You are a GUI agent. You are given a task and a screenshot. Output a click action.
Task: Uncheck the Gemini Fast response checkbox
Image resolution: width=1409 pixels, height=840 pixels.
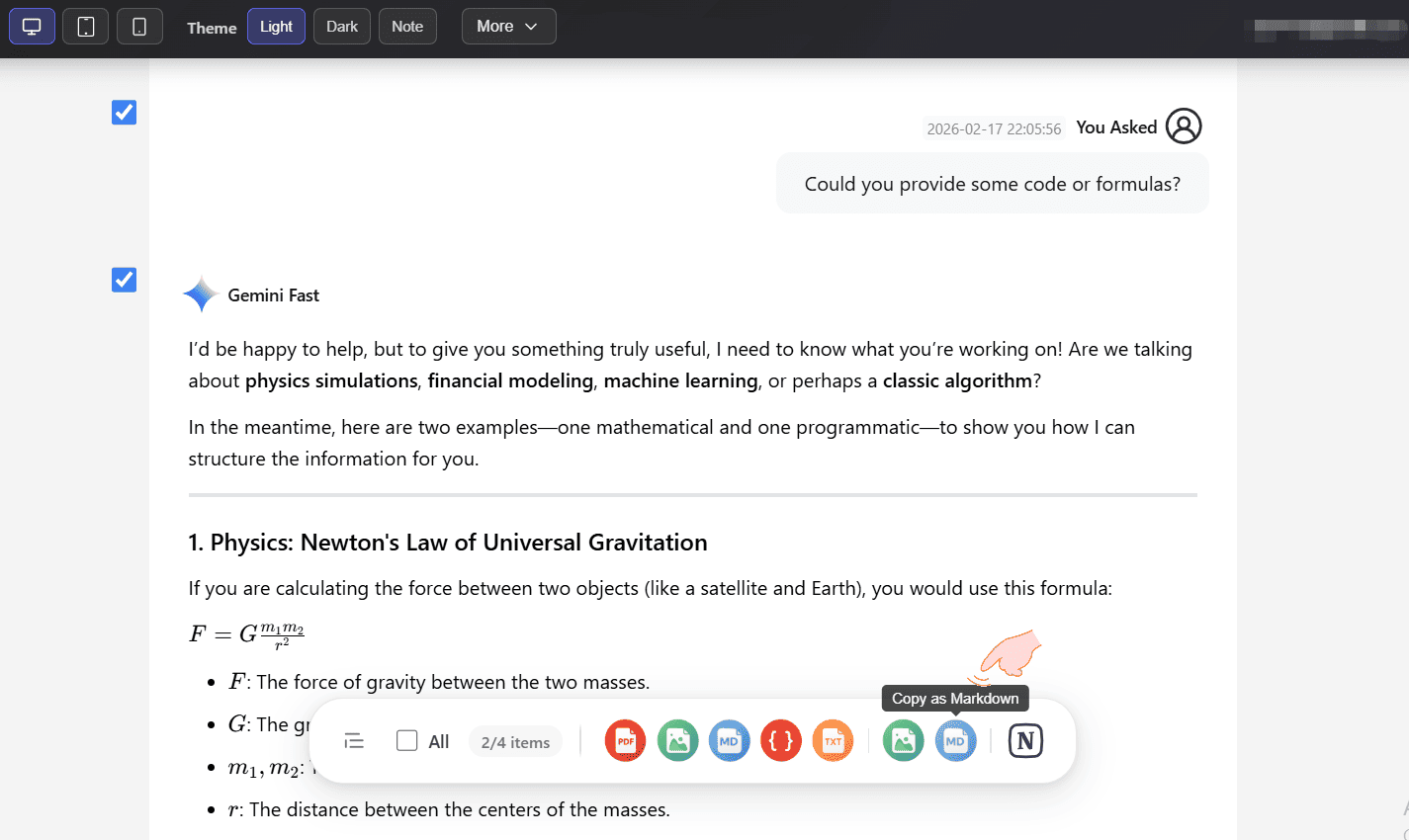124,280
